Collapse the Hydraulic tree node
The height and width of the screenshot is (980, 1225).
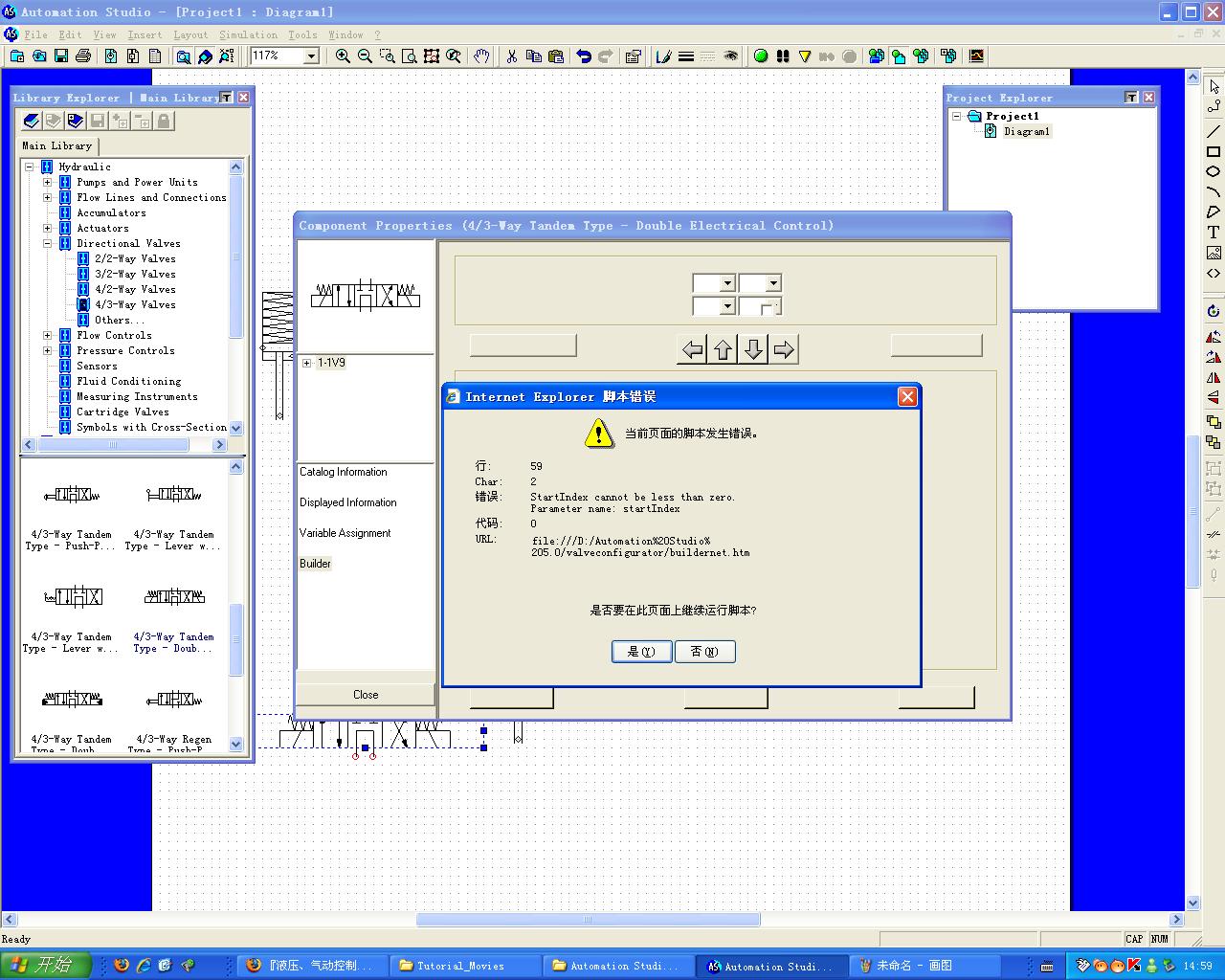(30, 167)
